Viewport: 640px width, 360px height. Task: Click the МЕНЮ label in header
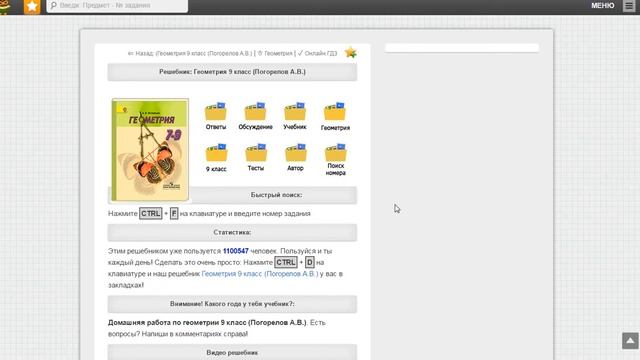click(x=602, y=6)
